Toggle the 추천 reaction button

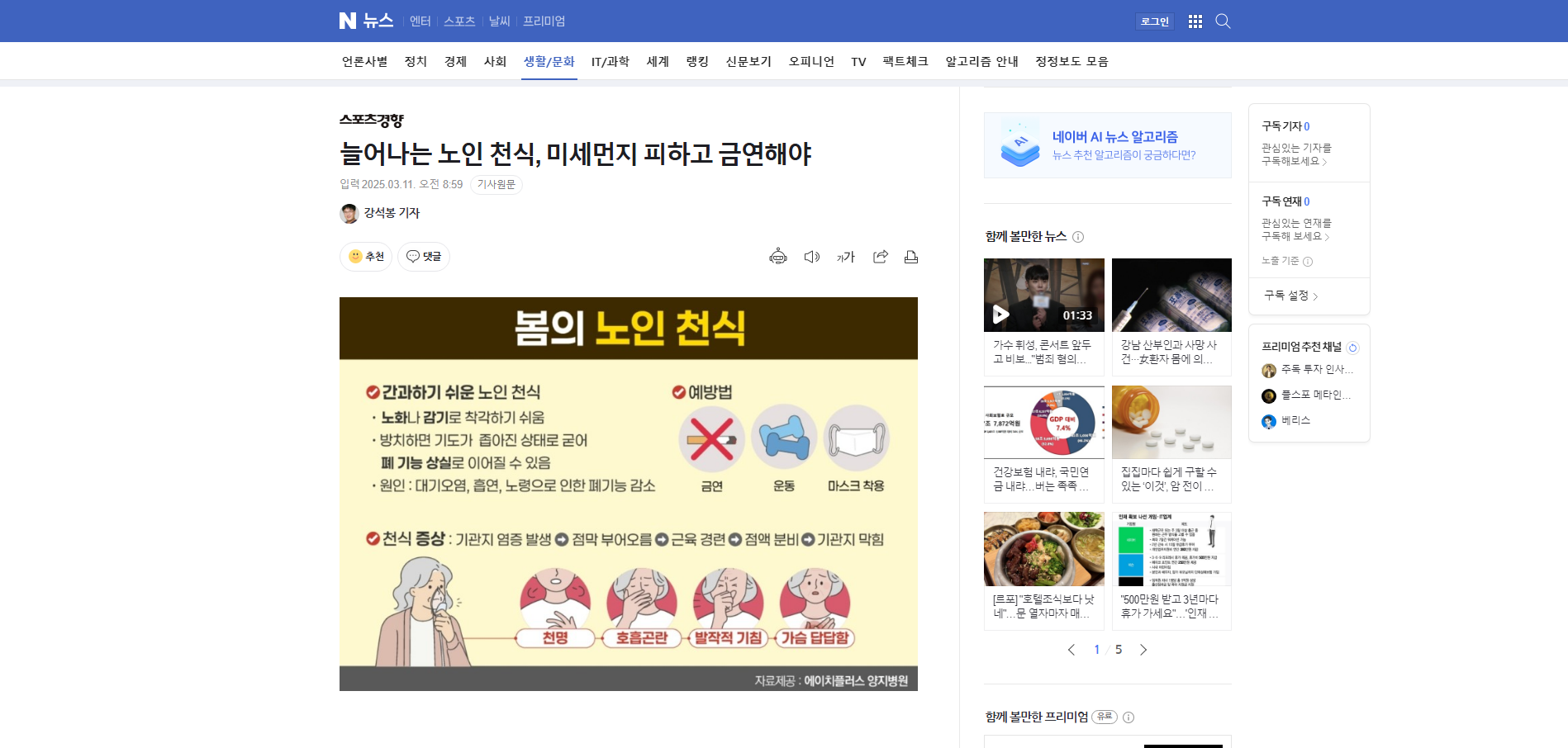(366, 257)
